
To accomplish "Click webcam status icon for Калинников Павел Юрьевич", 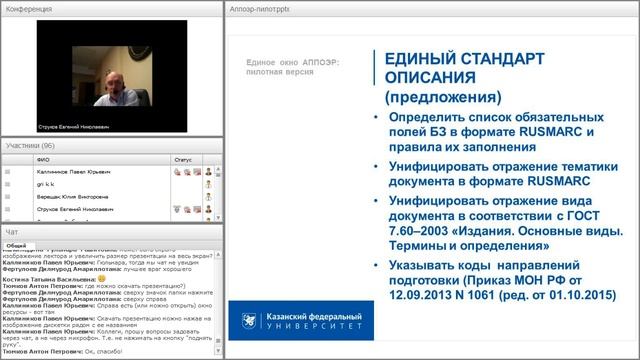I will (x=187, y=172).
